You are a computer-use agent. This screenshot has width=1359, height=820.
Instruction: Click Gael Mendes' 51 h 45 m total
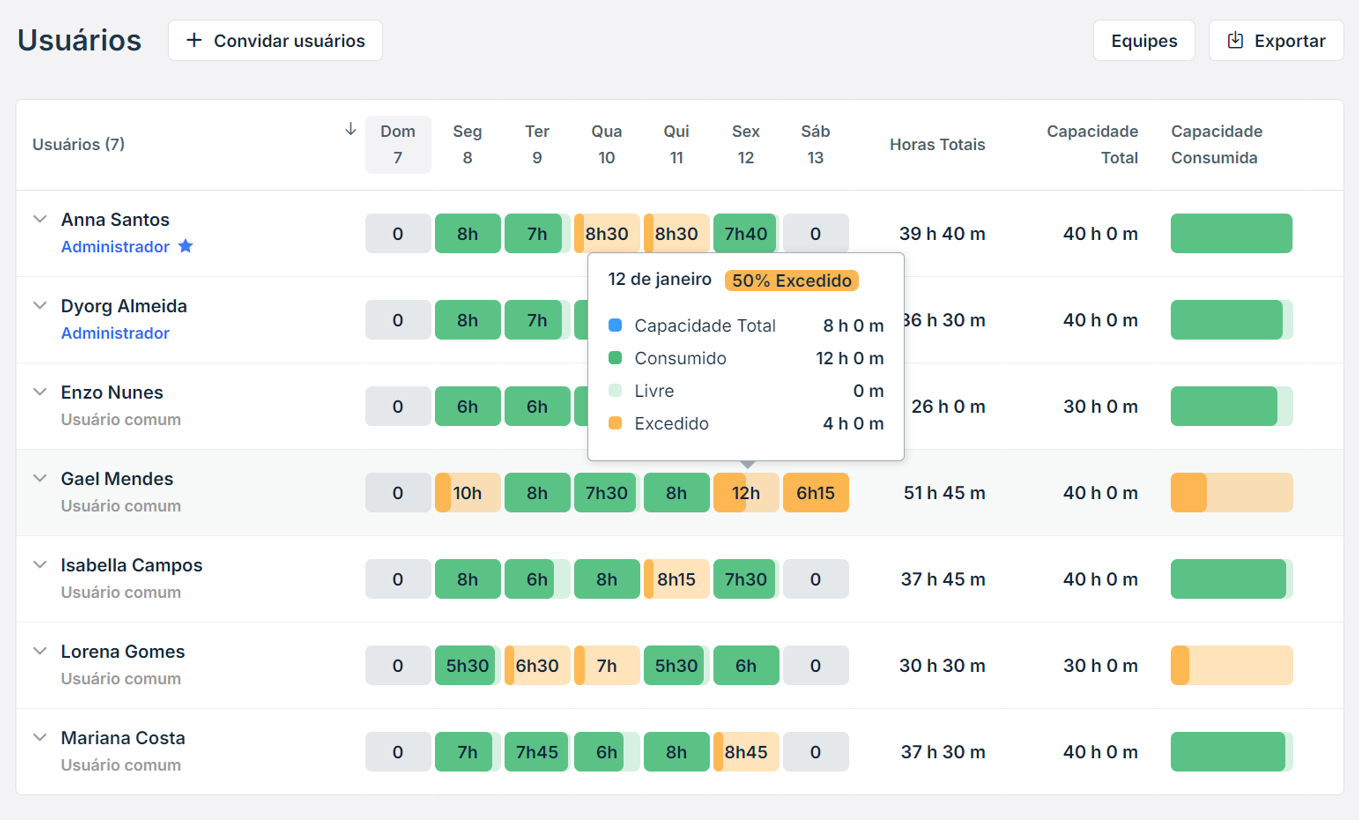click(944, 493)
